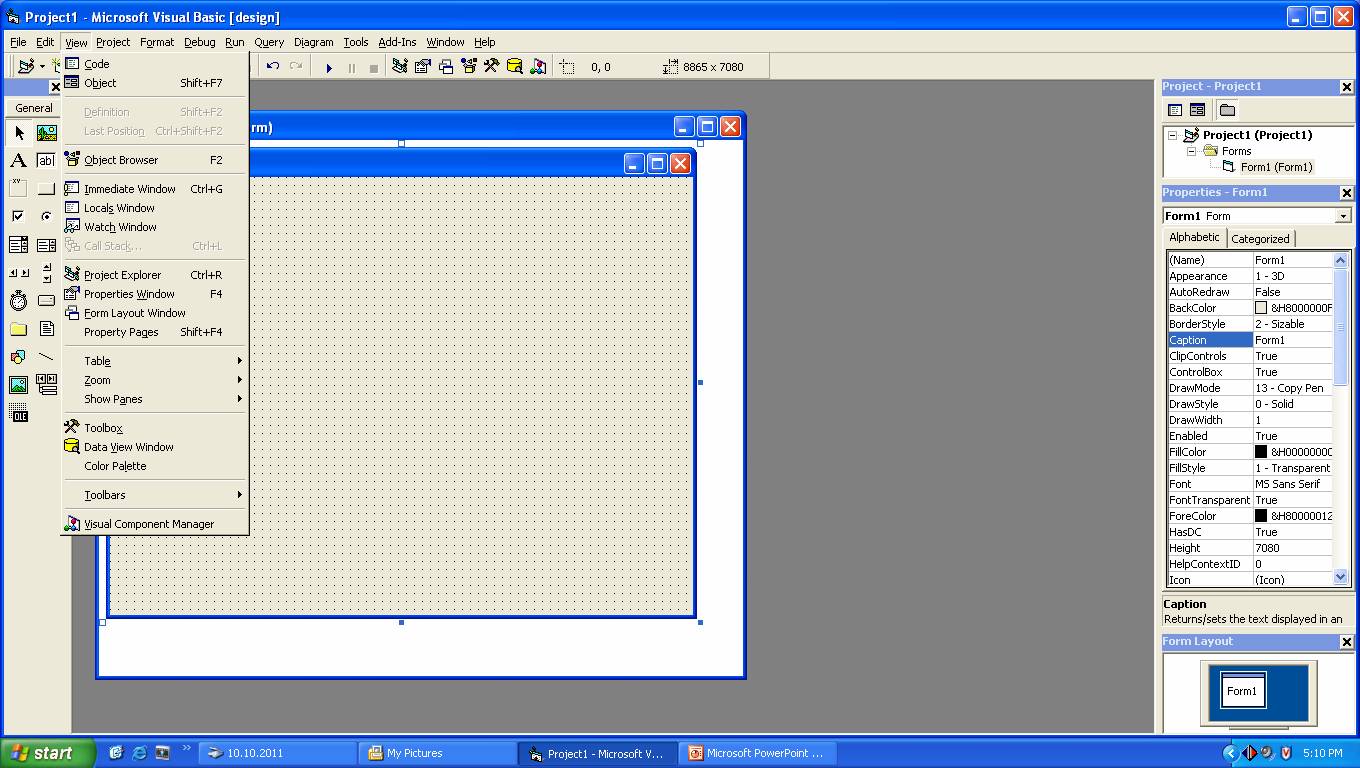The height and width of the screenshot is (768, 1360).
Task: Select the Timer control tool
Action: 18,300
